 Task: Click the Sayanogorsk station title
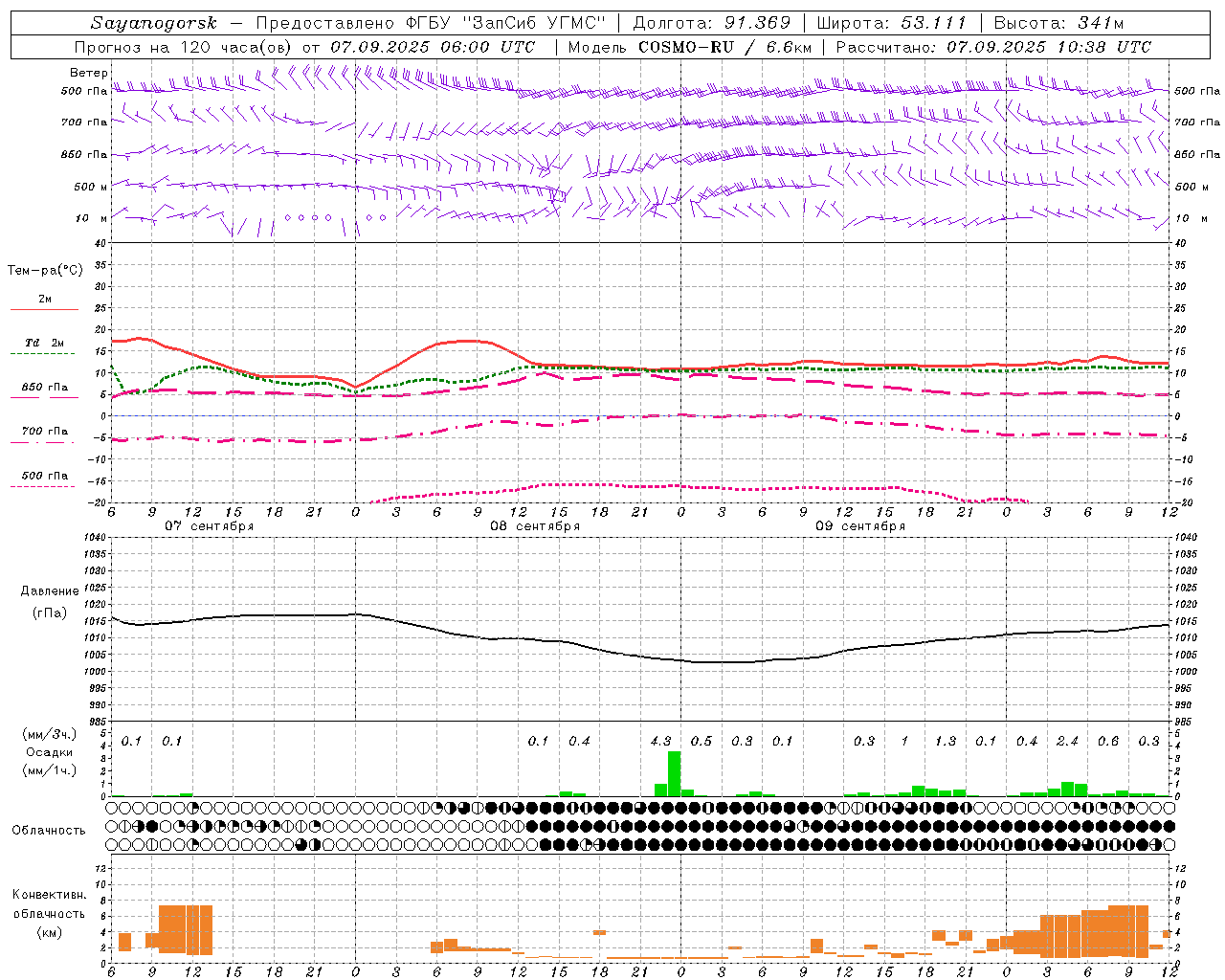(154, 23)
